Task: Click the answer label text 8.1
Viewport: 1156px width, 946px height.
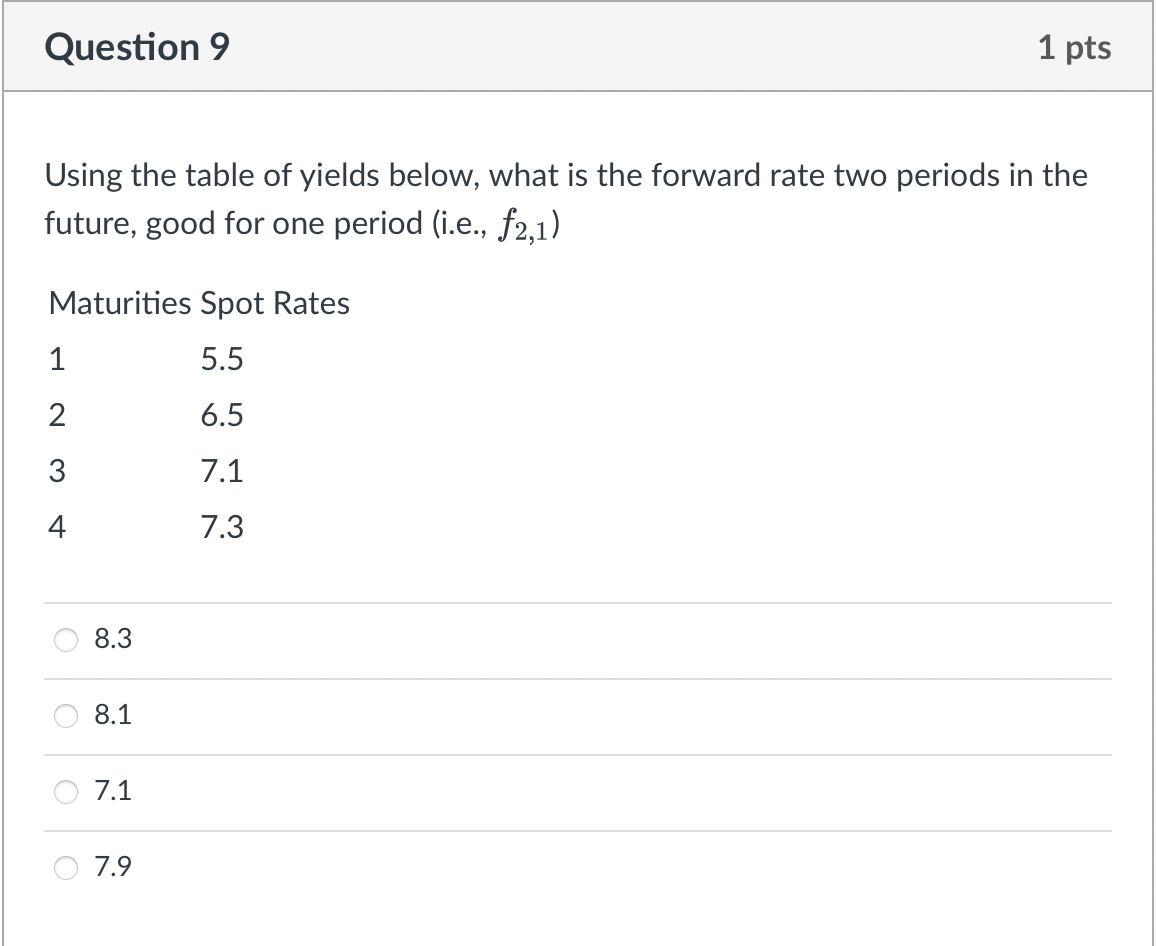Action: [112, 715]
